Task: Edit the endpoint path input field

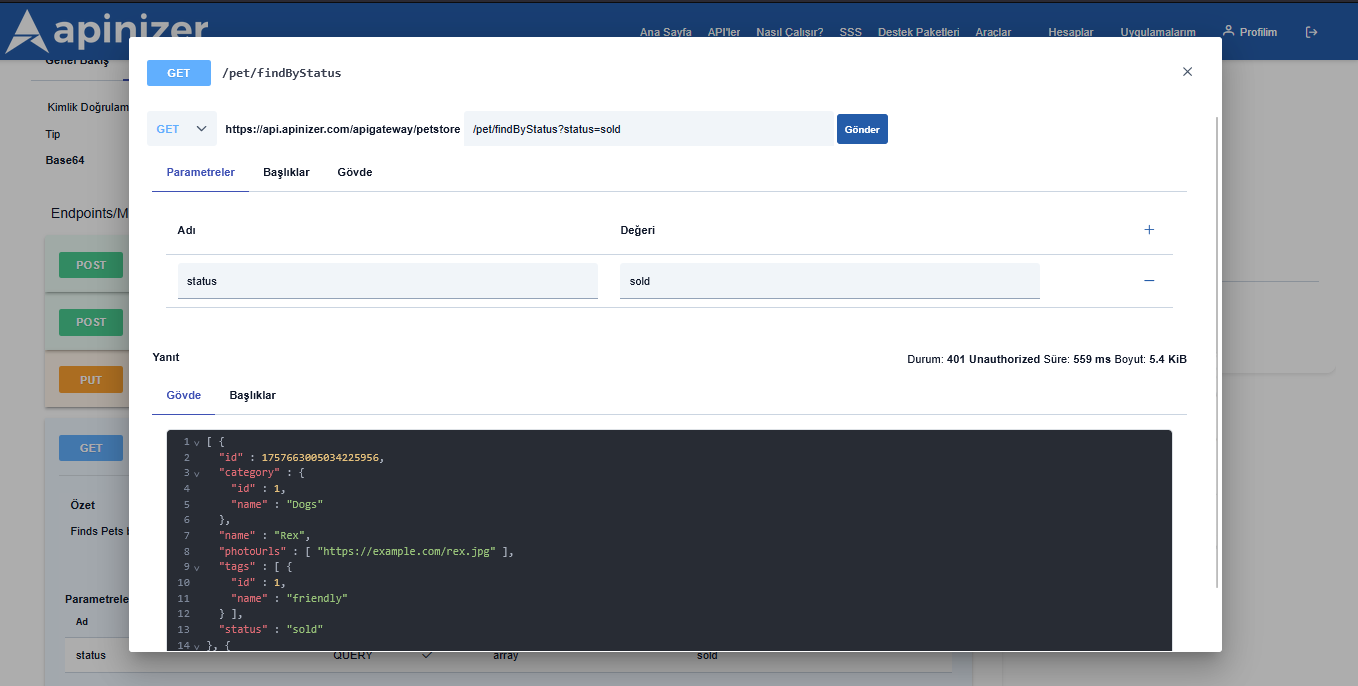Action: tap(648, 129)
